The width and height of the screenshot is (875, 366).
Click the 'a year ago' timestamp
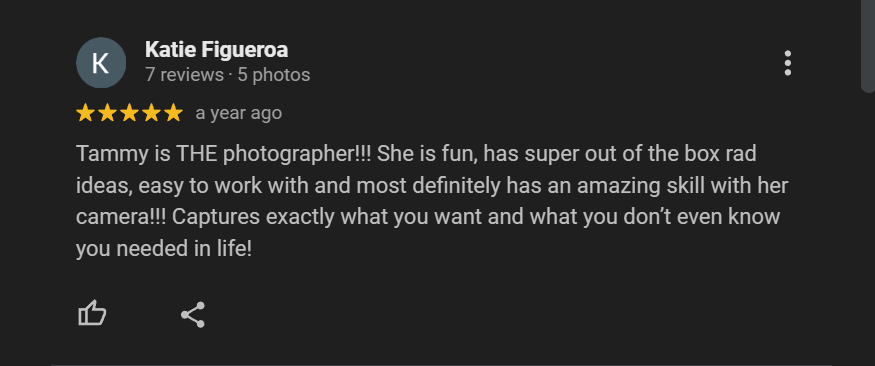(239, 113)
